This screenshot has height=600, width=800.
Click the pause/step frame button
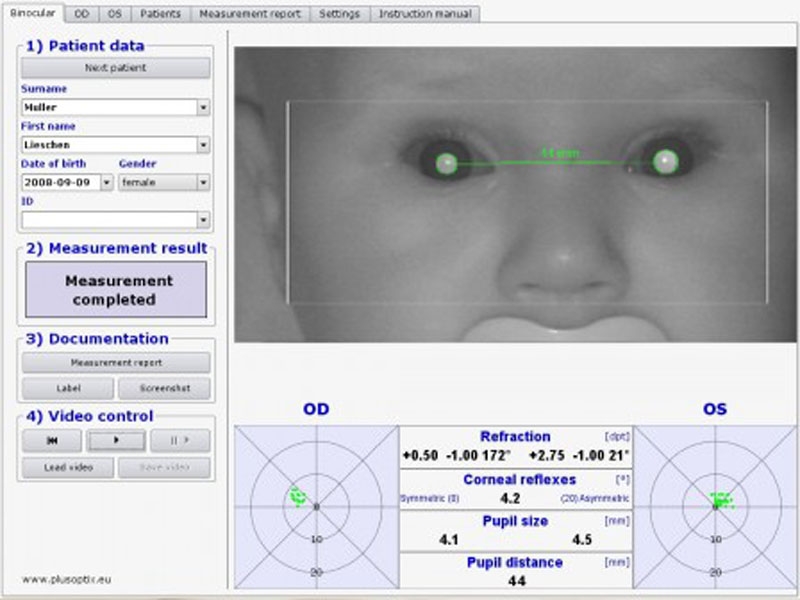pos(180,440)
